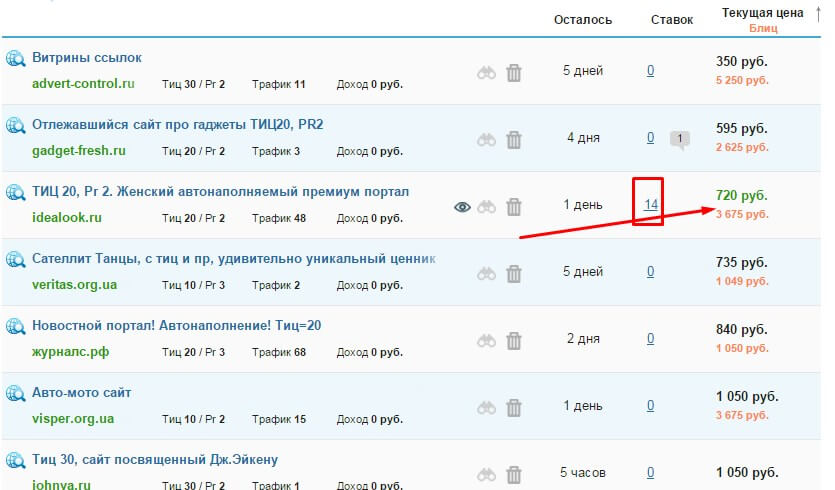Toggle eye watch icon for idealook.ru
Viewport: 835px width, 490px height.
pyautogui.click(x=462, y=207)
